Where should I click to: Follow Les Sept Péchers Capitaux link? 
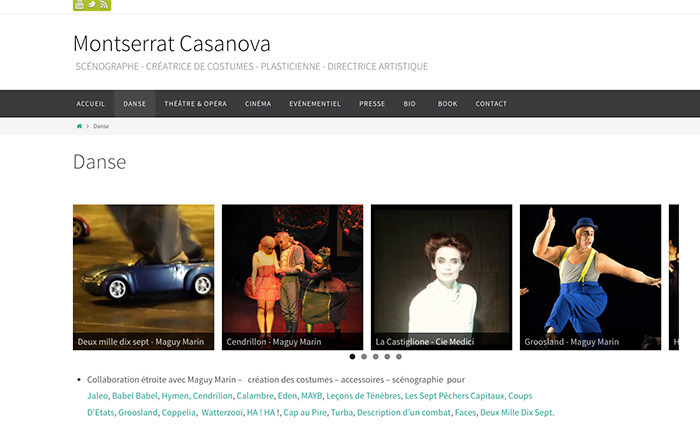pos(454,396)
